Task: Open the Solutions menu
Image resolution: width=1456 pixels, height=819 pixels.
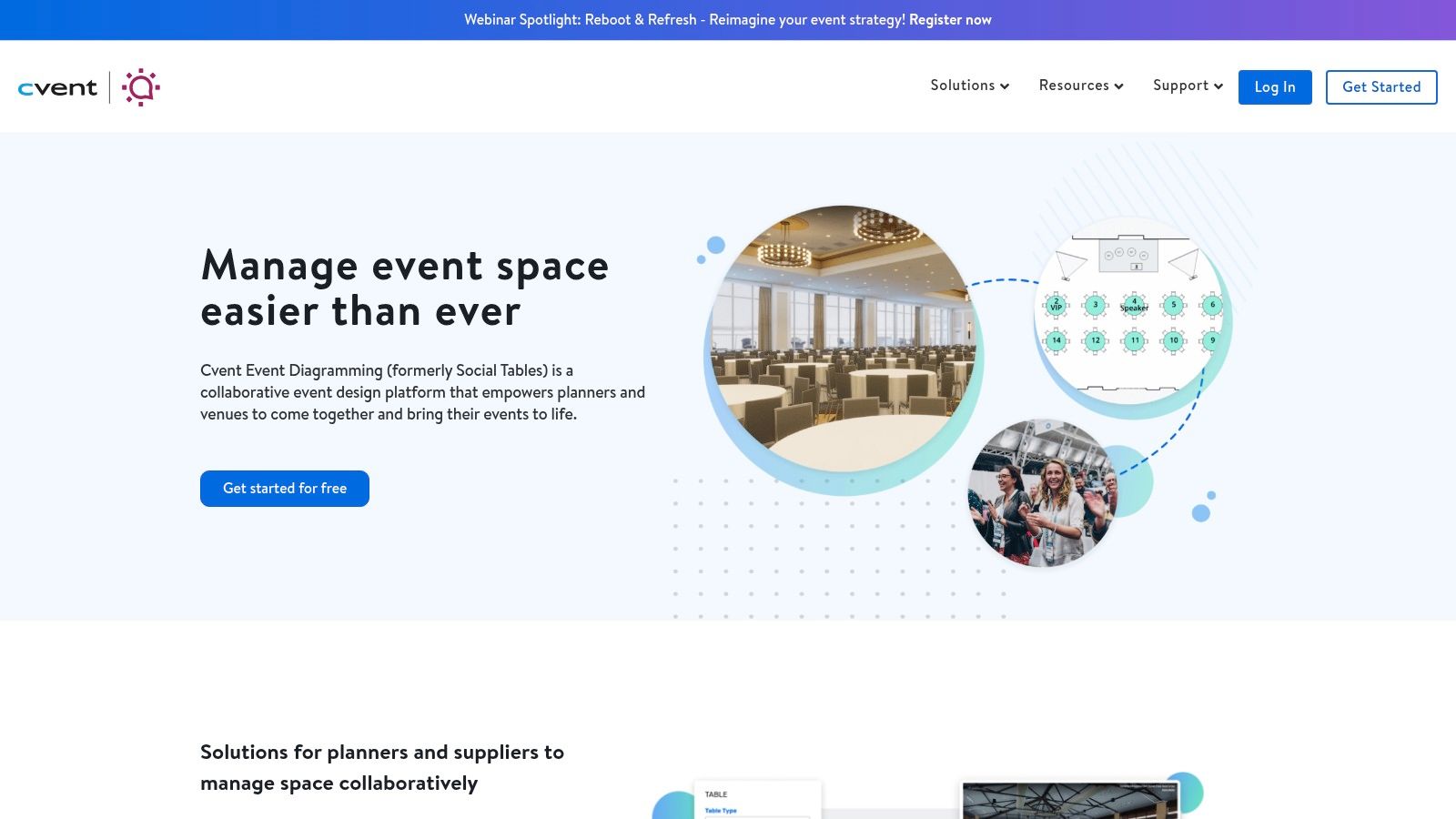Action: [x=962, y=86]
